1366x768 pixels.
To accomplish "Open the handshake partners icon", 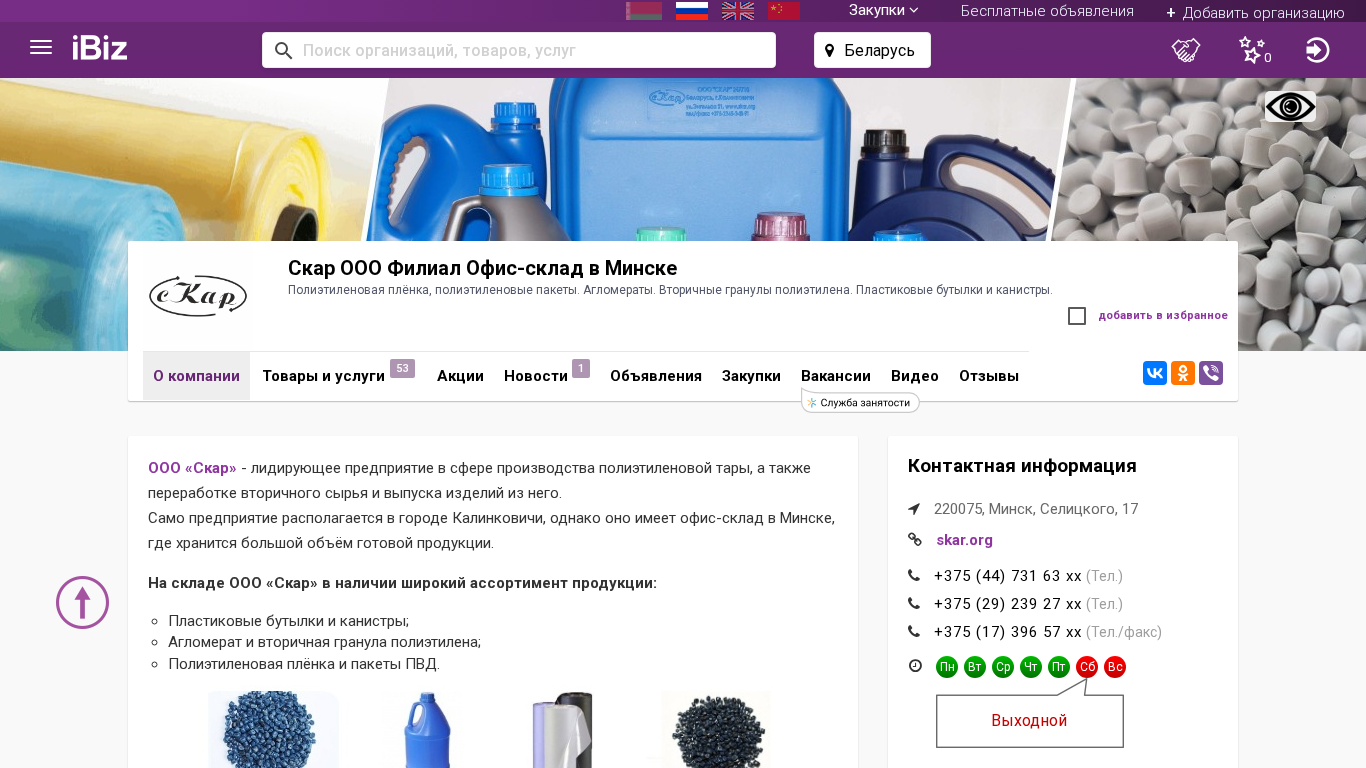I will (x=1186, y=50).
